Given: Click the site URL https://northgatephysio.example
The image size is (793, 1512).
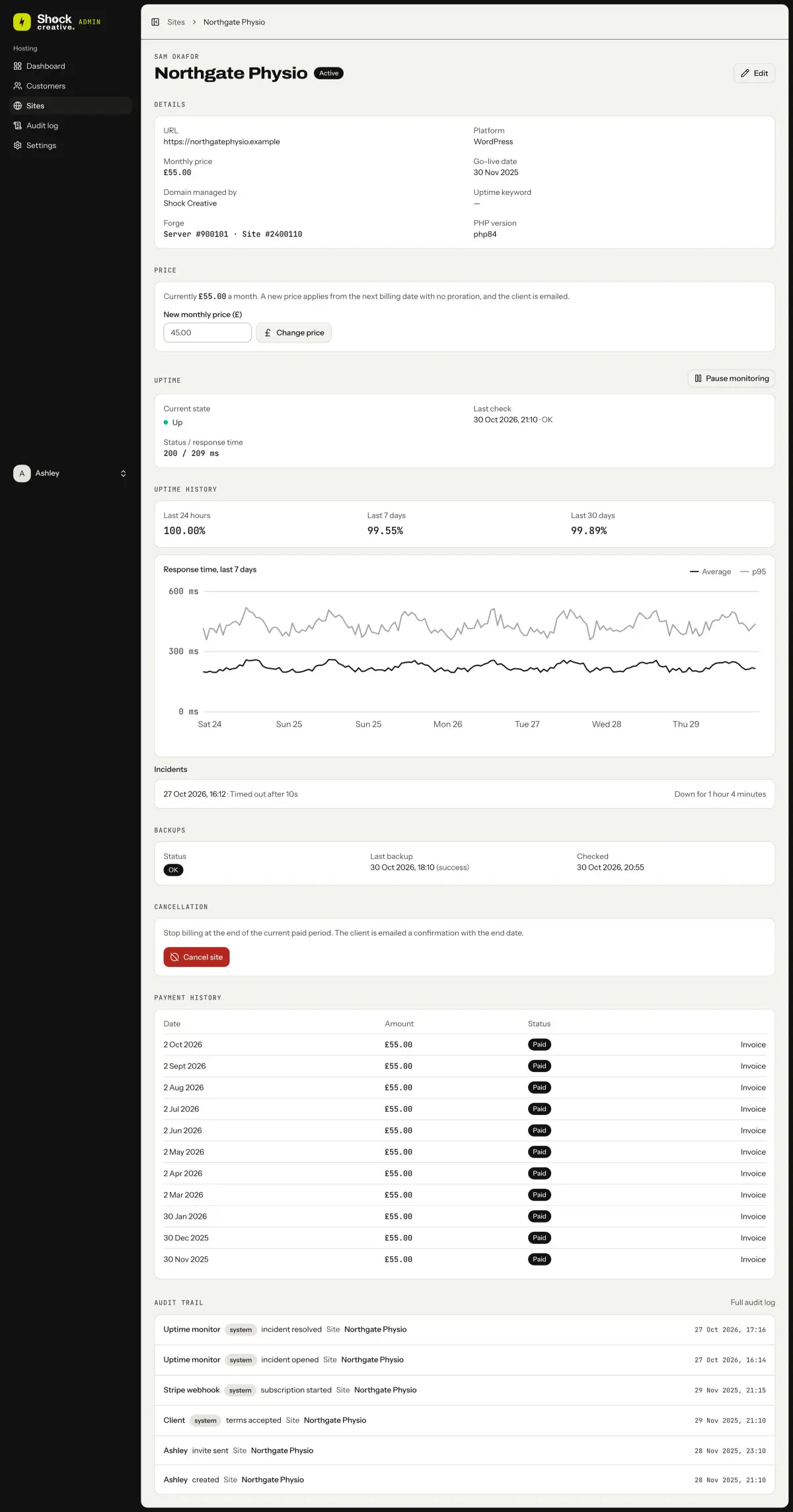Looking at the screenshot, I should click(x=221, y=141).
